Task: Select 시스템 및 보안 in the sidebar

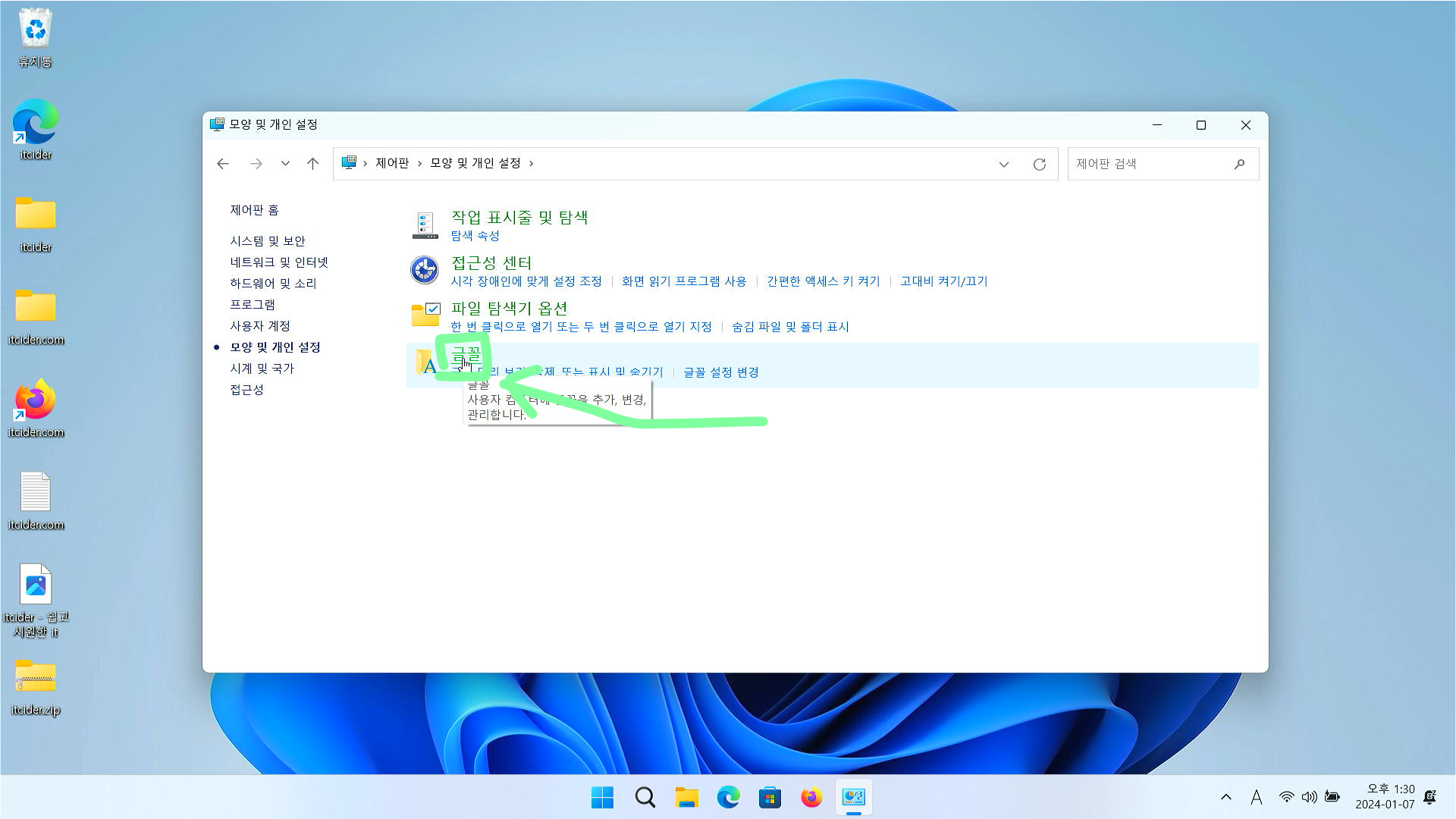Action: click(268, 240)
